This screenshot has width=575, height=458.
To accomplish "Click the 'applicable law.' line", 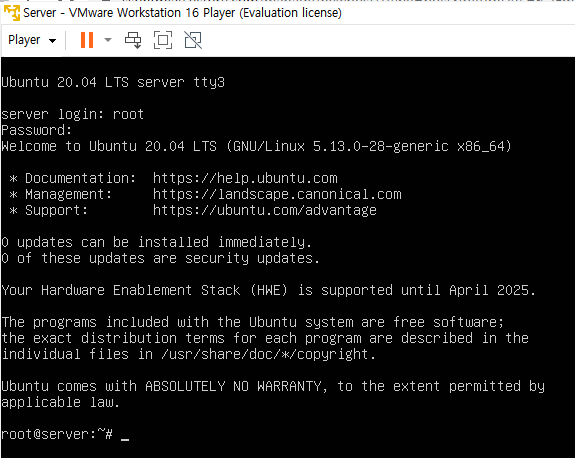I will pos(61,402).
